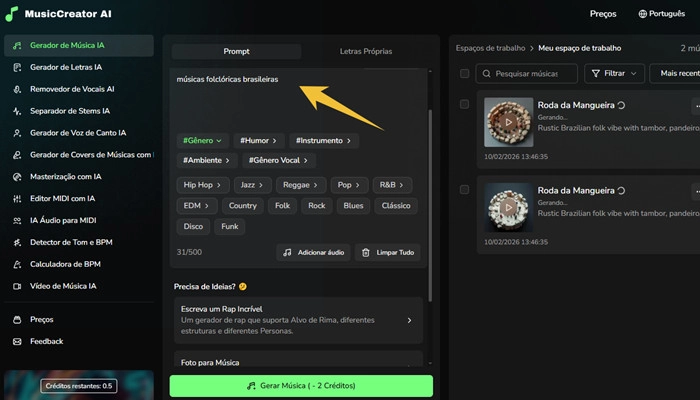This screenshot has width=700, height=400.
Task: Play the first Roda da Mangueira thumbnail
Action: pos(508,122)
